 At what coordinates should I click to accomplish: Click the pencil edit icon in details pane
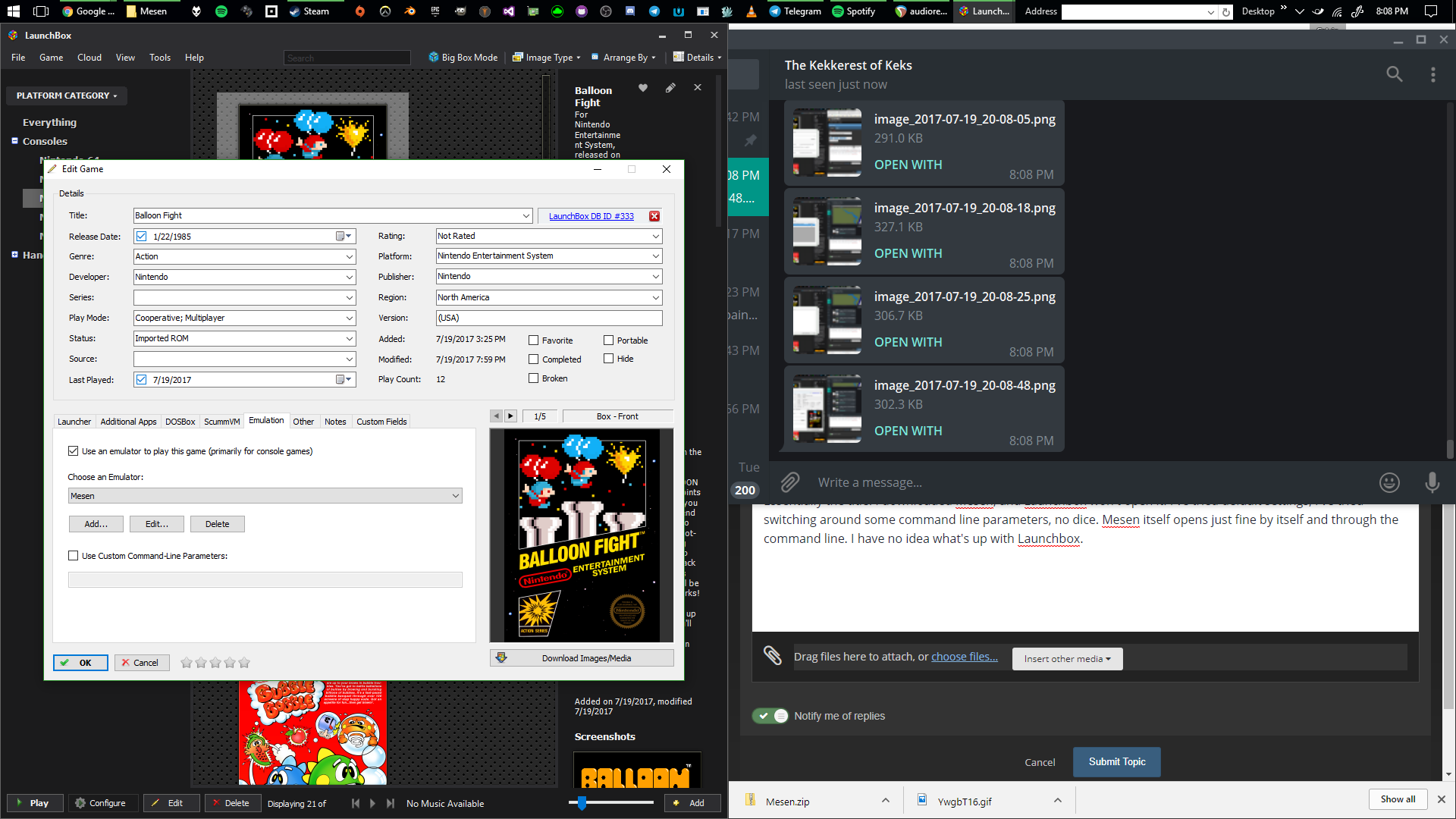tap(670, 88)
